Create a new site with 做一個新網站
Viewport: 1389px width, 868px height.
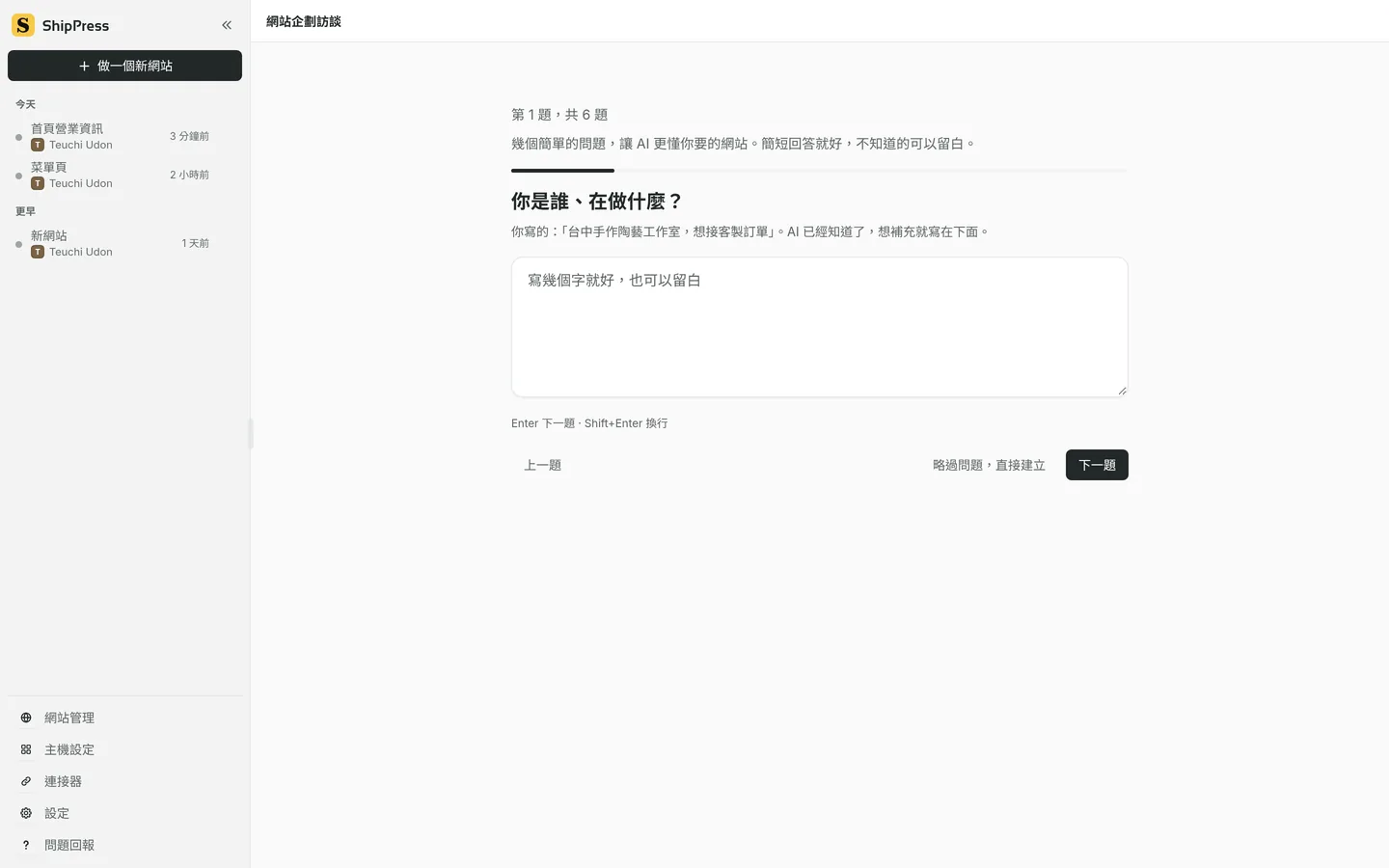pos(125,66)
